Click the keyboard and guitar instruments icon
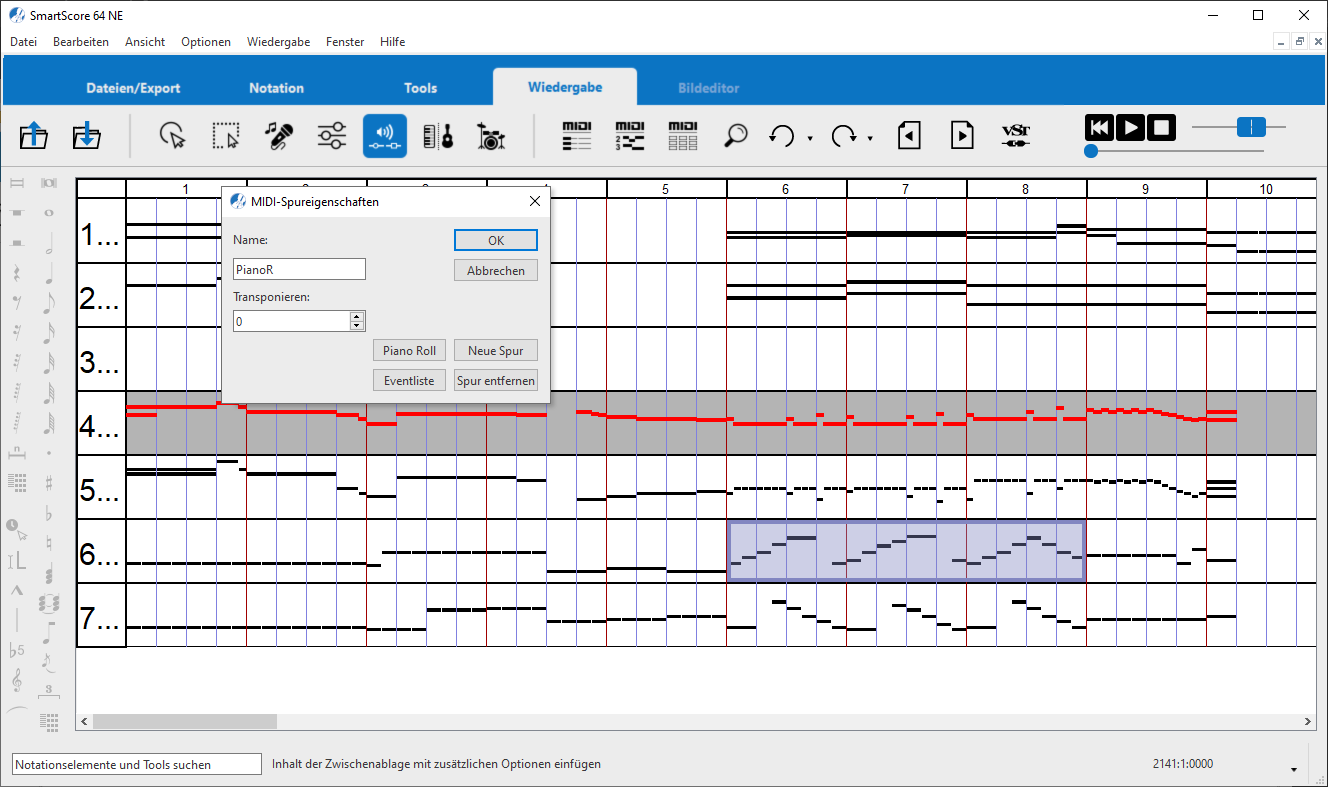The image size is (1328, 787). [438, 136]
